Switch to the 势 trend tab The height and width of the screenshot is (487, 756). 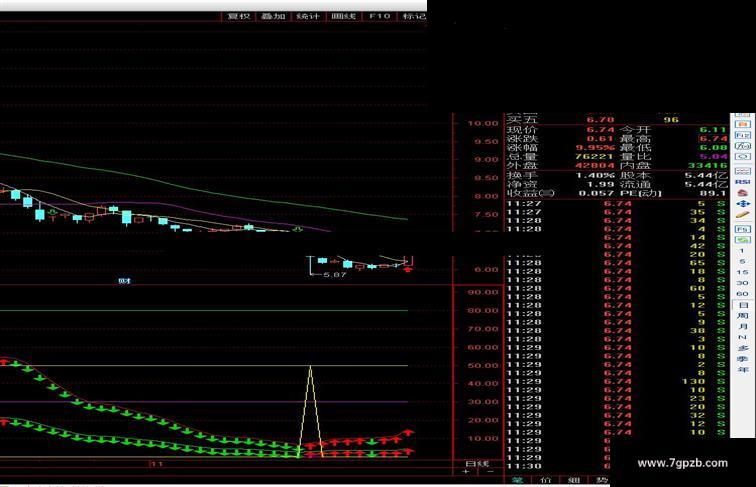click(601, 480)
